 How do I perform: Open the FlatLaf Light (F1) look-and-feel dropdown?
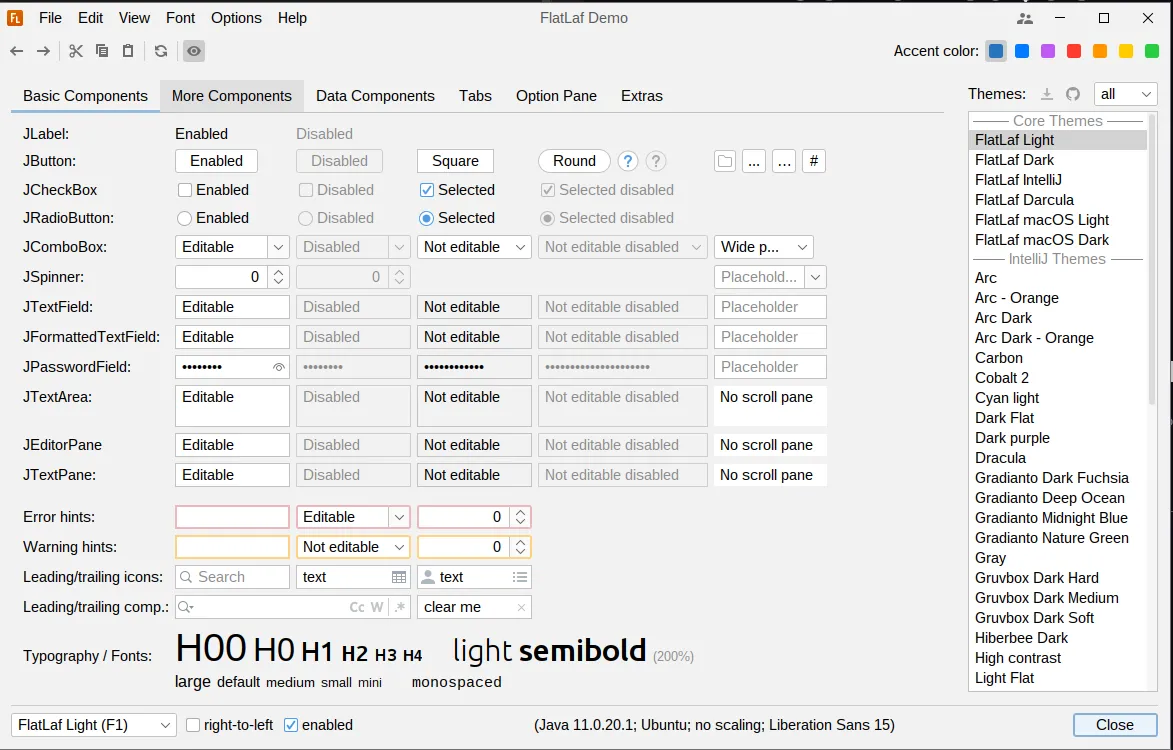(94, 725)
